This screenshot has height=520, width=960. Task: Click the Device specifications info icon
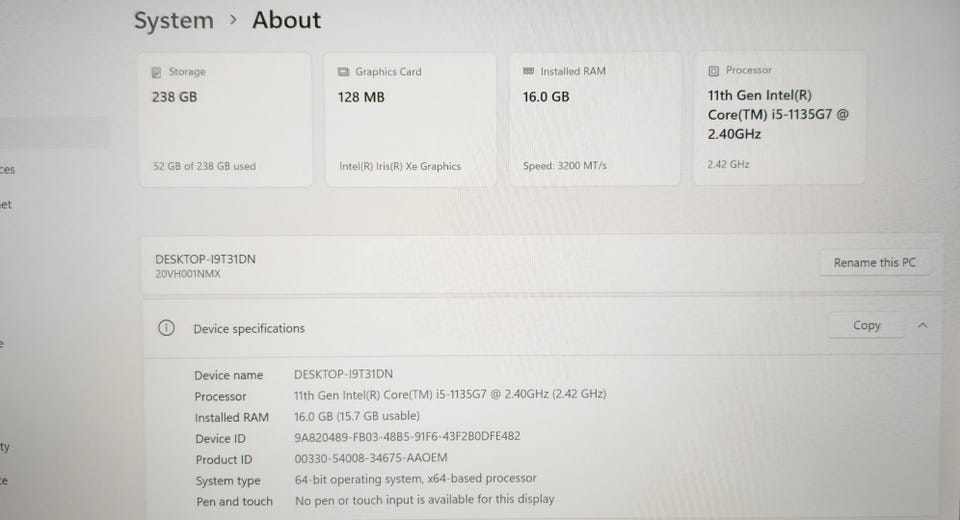coord(166,328)
